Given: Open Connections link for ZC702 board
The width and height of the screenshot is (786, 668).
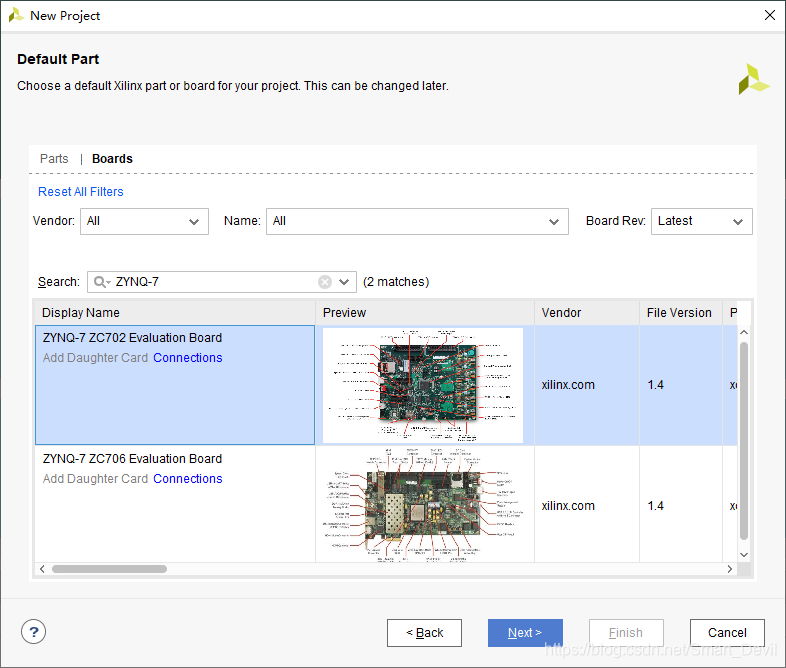Looking at the screenshot, I should tap(188, 358).
